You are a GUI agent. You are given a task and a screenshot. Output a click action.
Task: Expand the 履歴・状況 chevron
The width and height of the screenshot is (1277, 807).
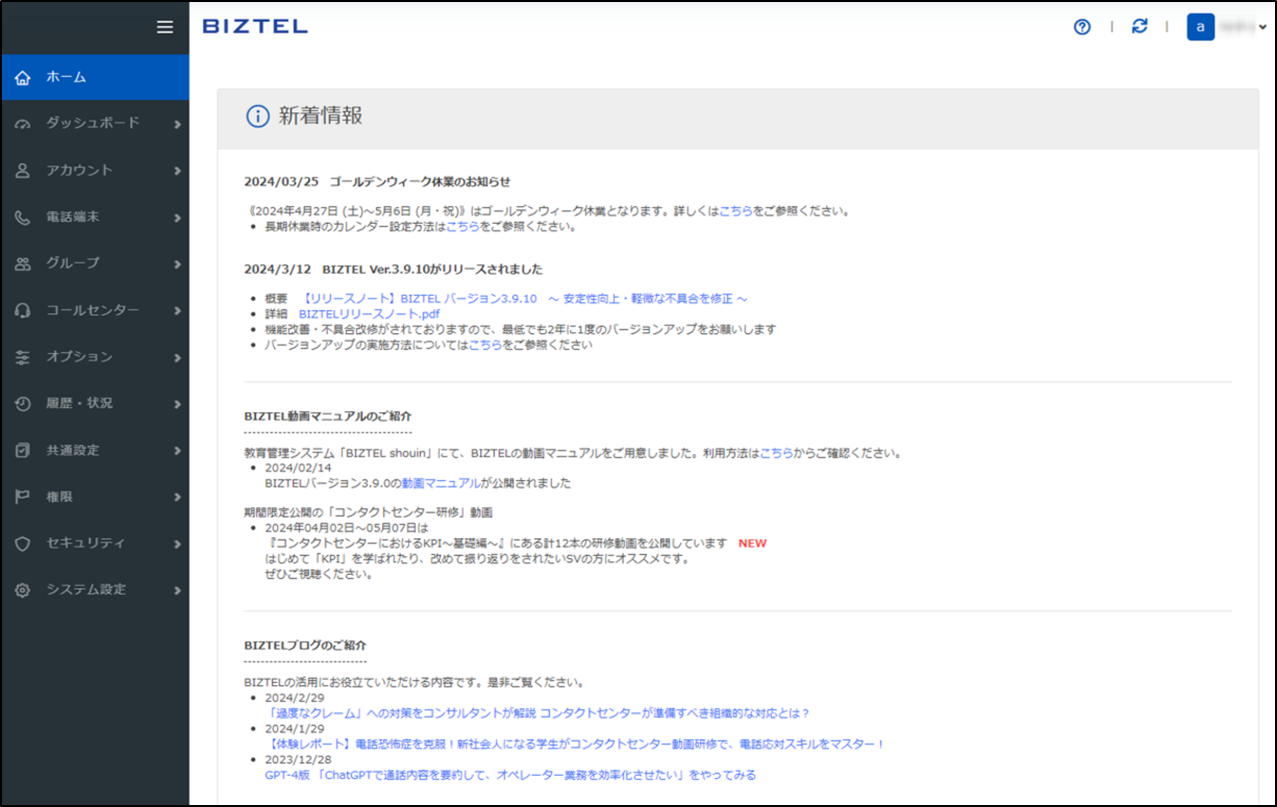pyautogui.click(x=177, y=404)
